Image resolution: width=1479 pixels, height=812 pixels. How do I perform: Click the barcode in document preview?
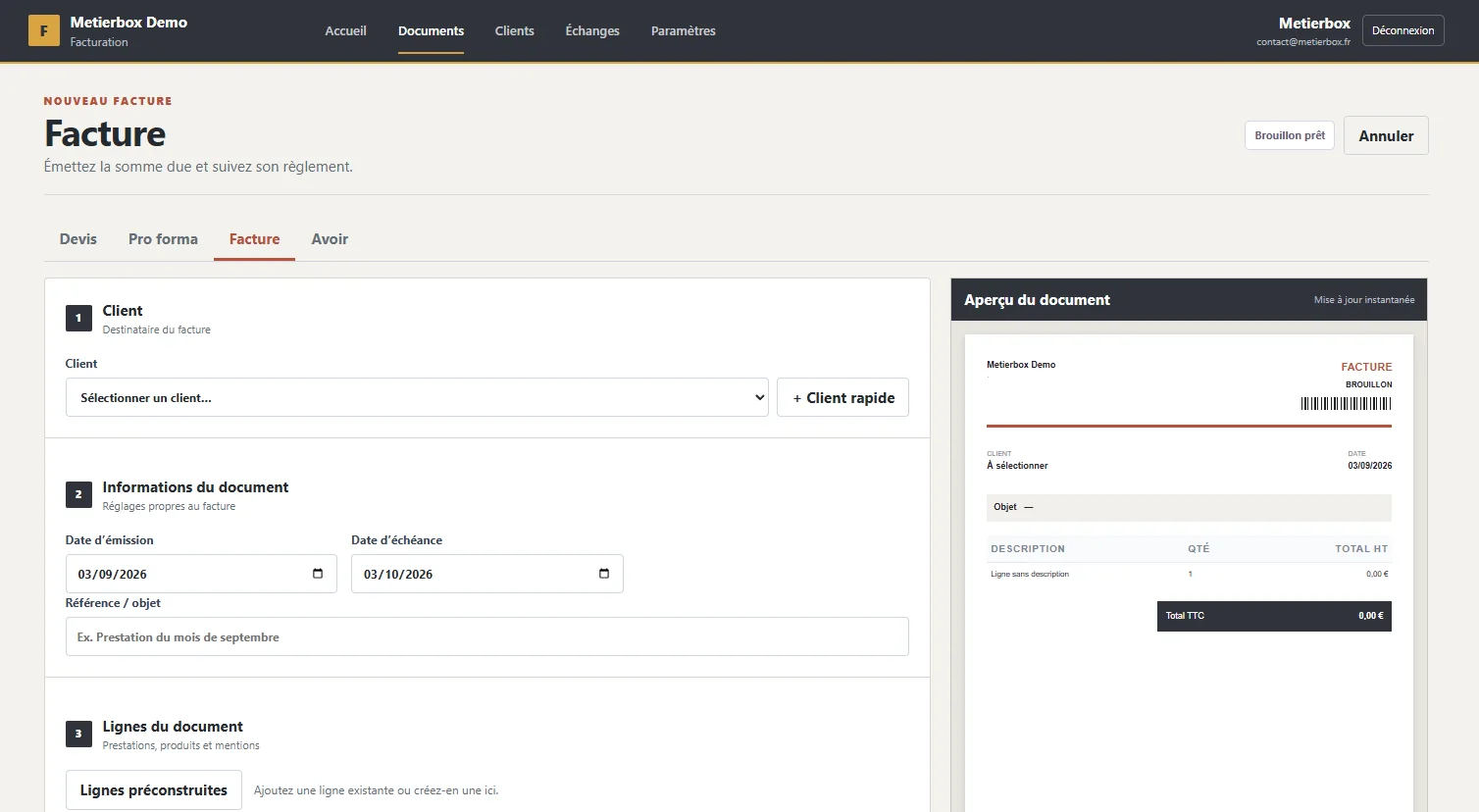pyautogui.click(x=1346, y=403)
